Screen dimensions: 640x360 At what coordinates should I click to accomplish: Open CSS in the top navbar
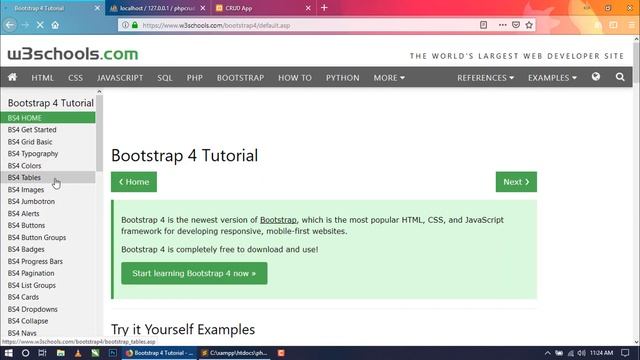coord(76,78)
